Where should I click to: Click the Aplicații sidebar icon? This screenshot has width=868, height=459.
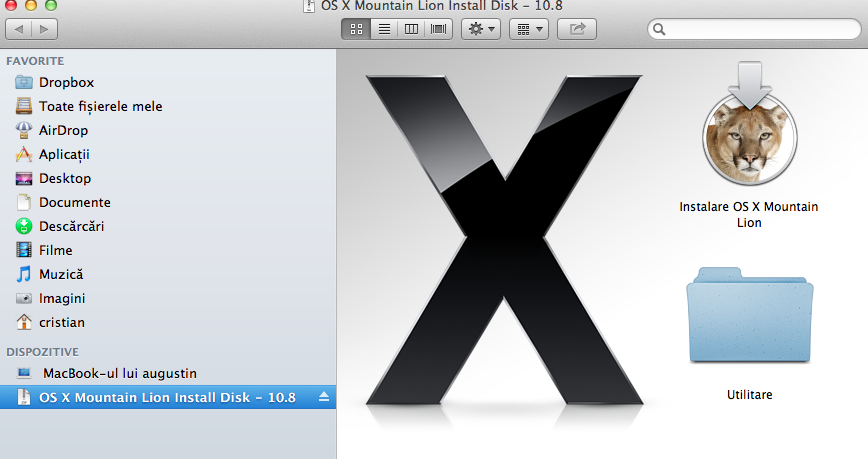click(x=24, y=154)
